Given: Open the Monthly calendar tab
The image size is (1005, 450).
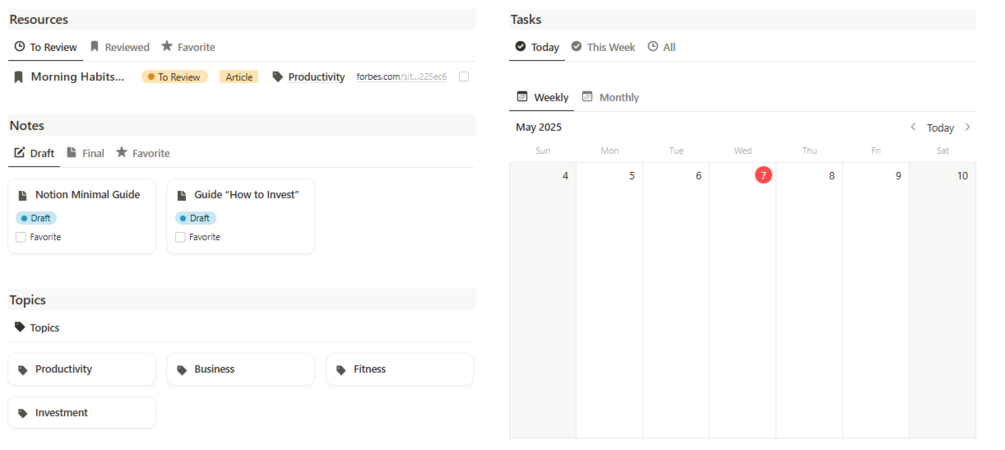Looking at the screenshot, I should point(610,97).
